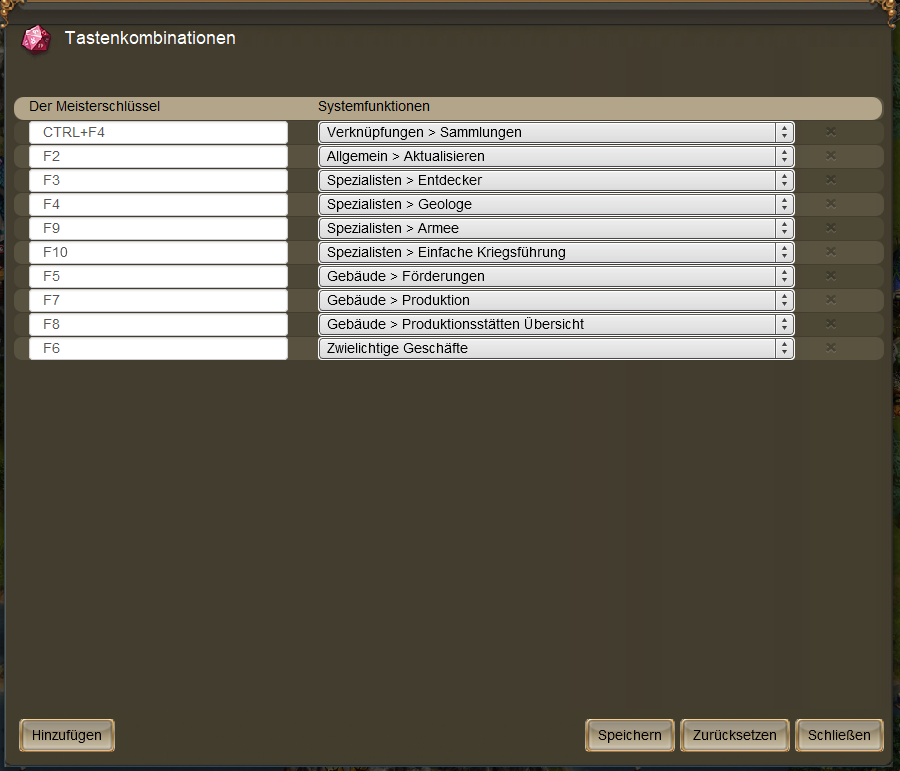Click the pink dice icon in title
The height and width of the screenshot is (771, 900).
pyautogui.click(x=35, y=40)
